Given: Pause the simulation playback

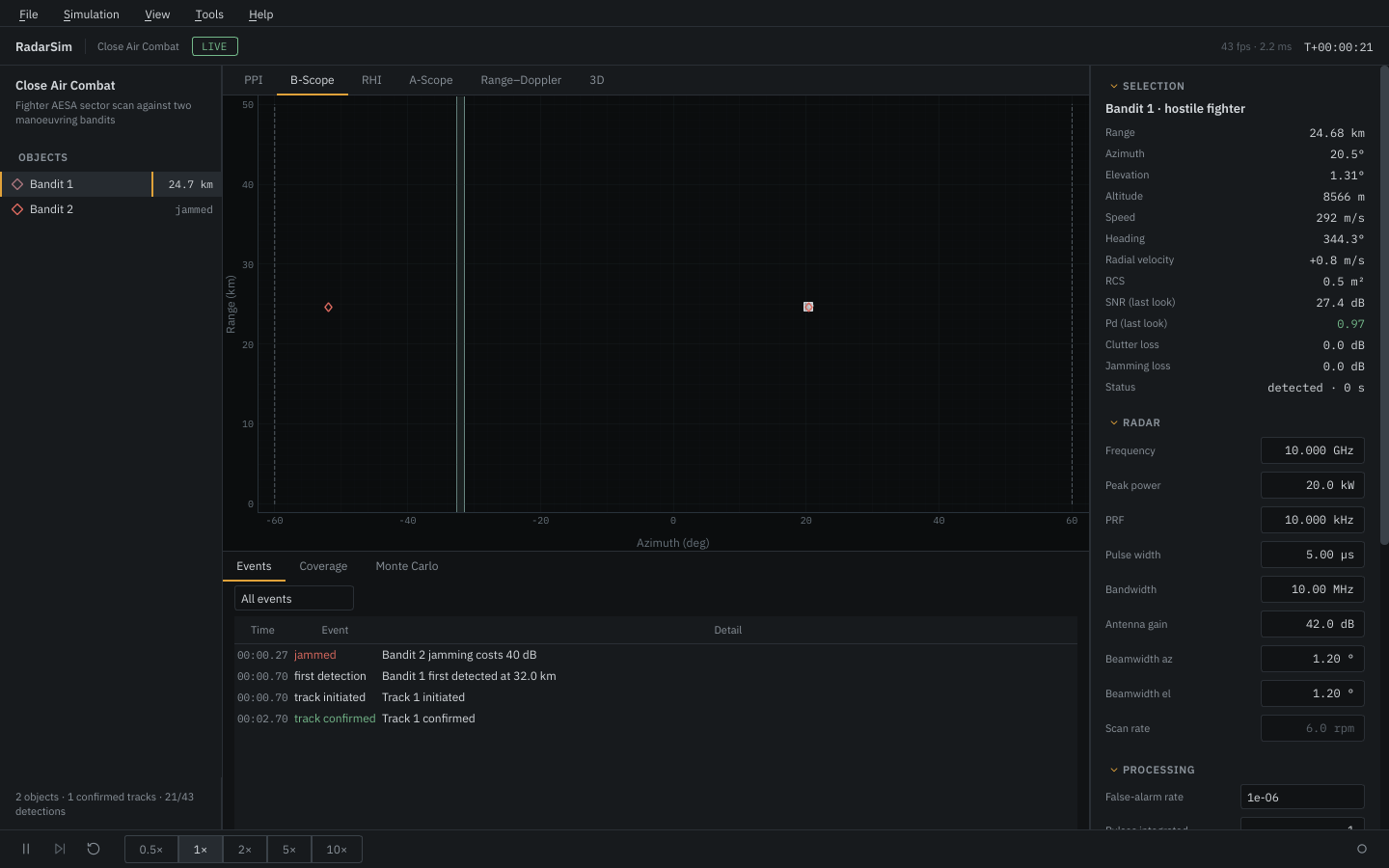Looking at the screenshot, I should [x=26, y=849].
